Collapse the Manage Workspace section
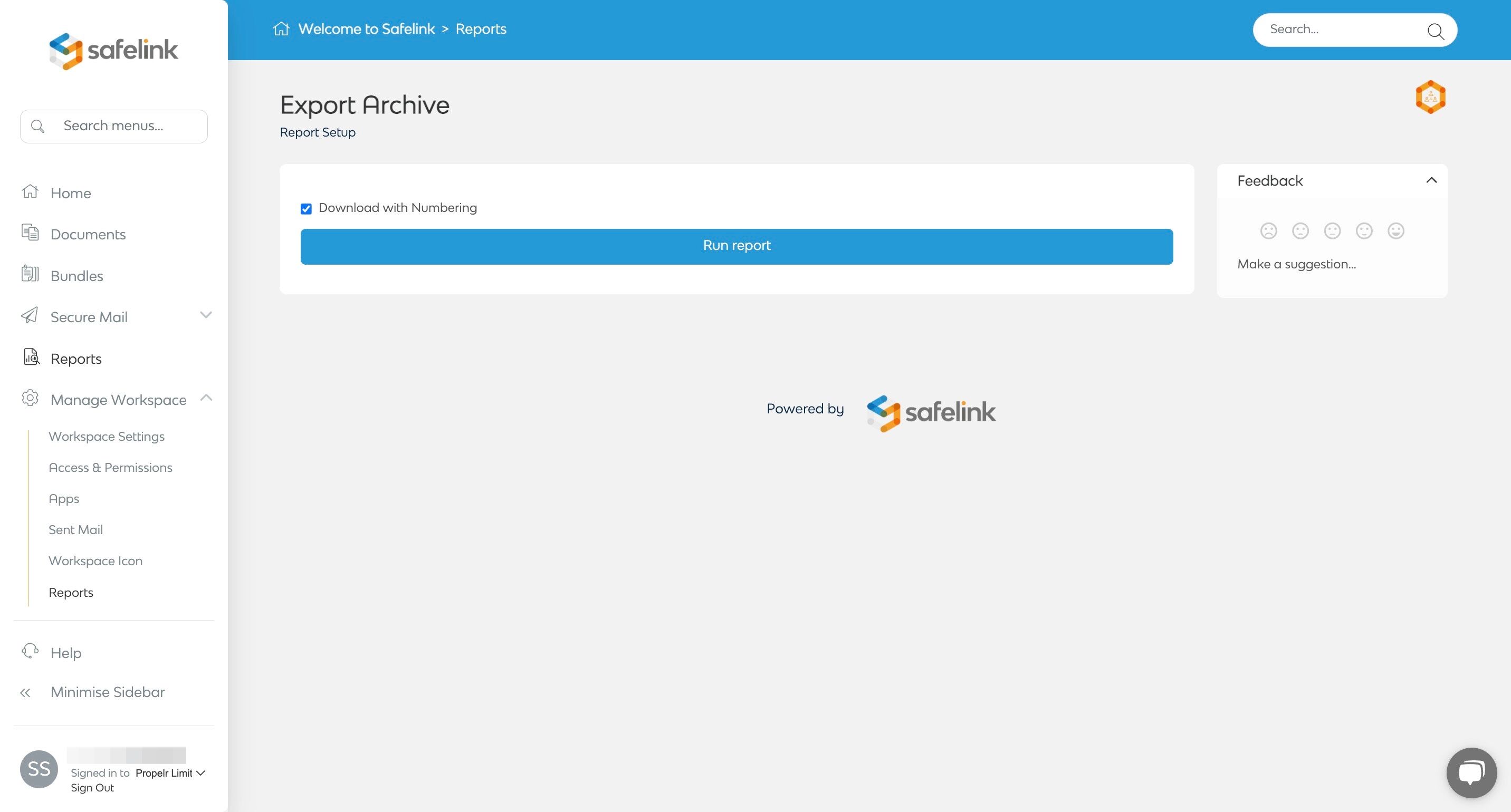 (x=205, y=398)
